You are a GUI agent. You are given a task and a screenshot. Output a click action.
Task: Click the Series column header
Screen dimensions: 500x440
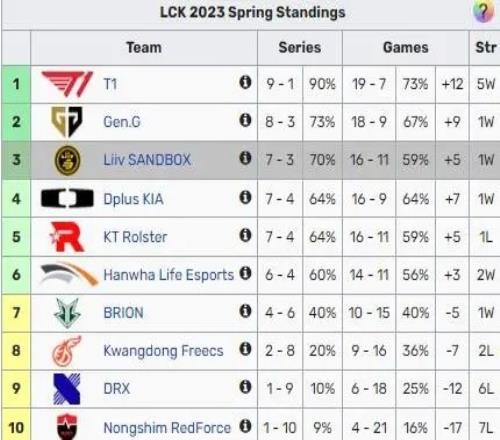300,48
